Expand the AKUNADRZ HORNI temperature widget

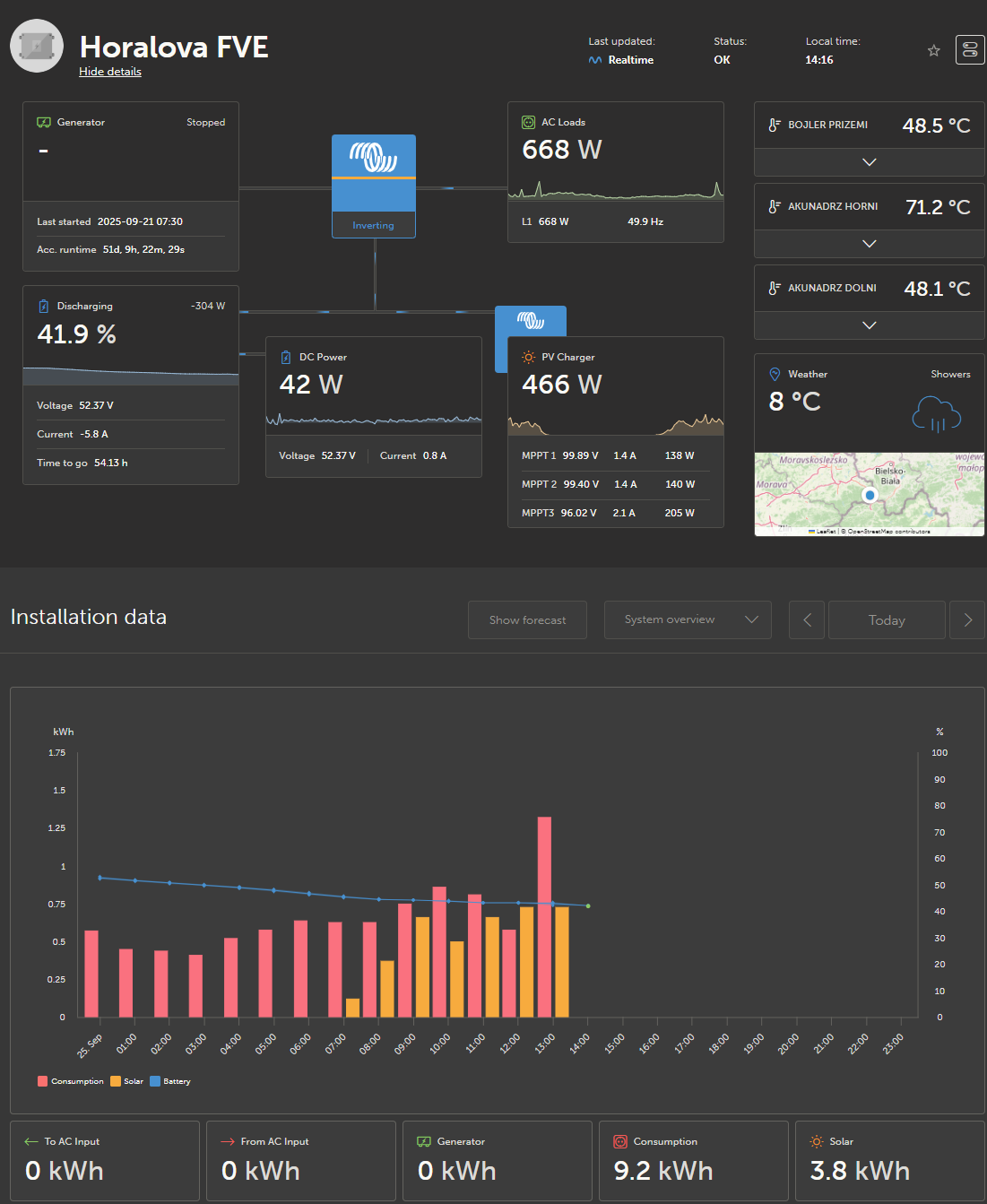pyautogui.click(x=869, y=244)
